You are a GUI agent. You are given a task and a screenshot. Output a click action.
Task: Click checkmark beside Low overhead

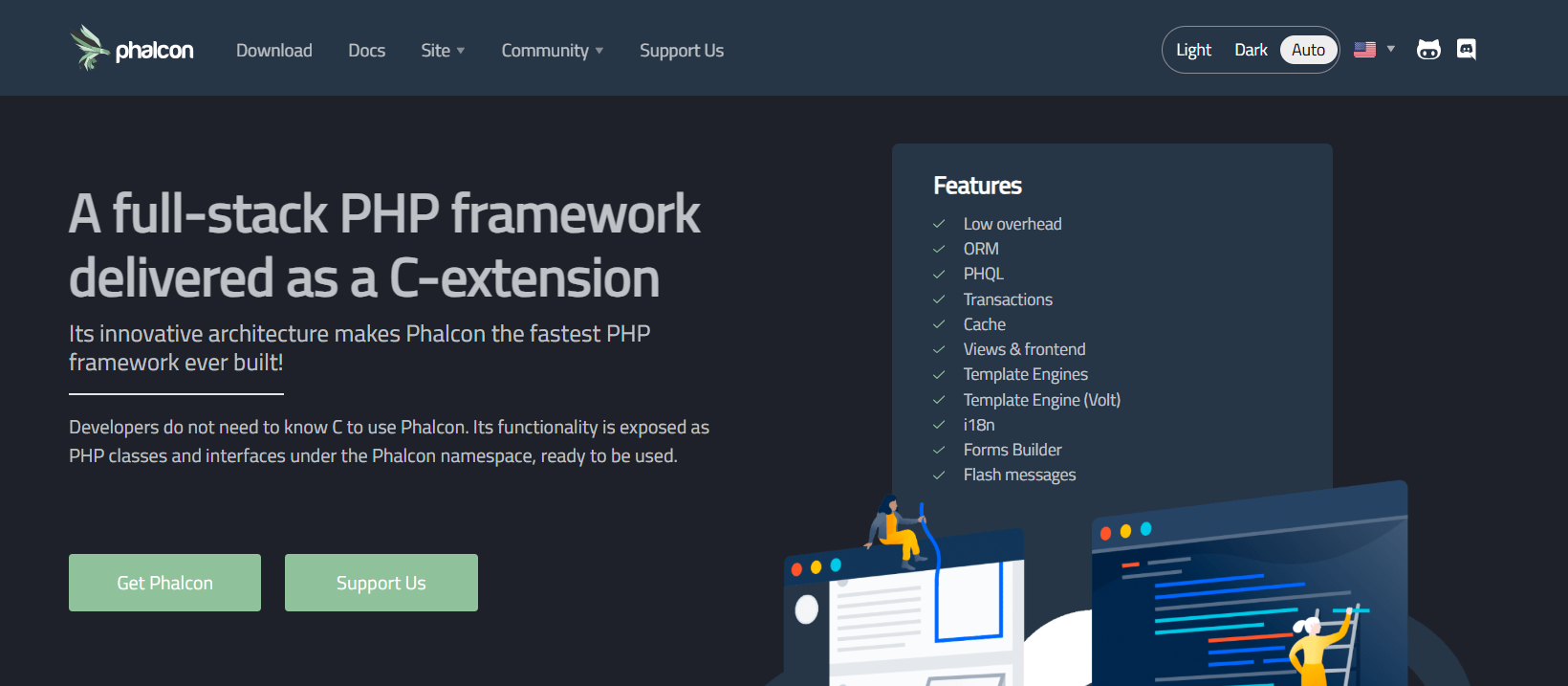[x=939, y=224]
